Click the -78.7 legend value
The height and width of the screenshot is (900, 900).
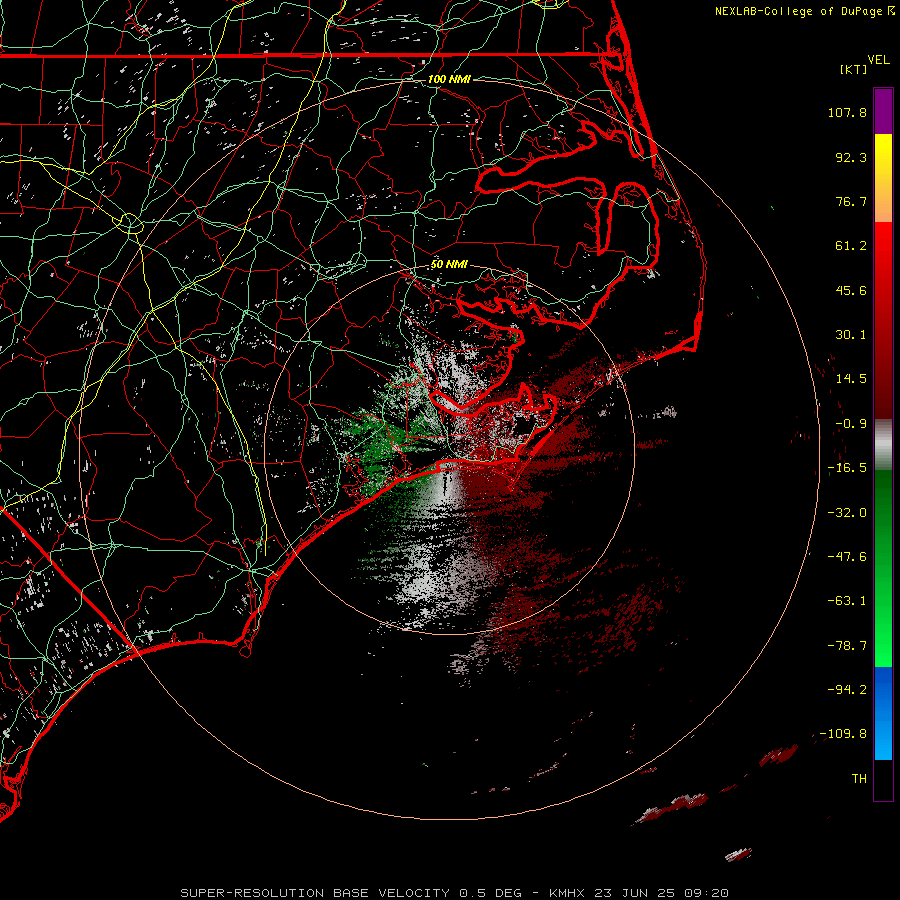pos(847,646)
